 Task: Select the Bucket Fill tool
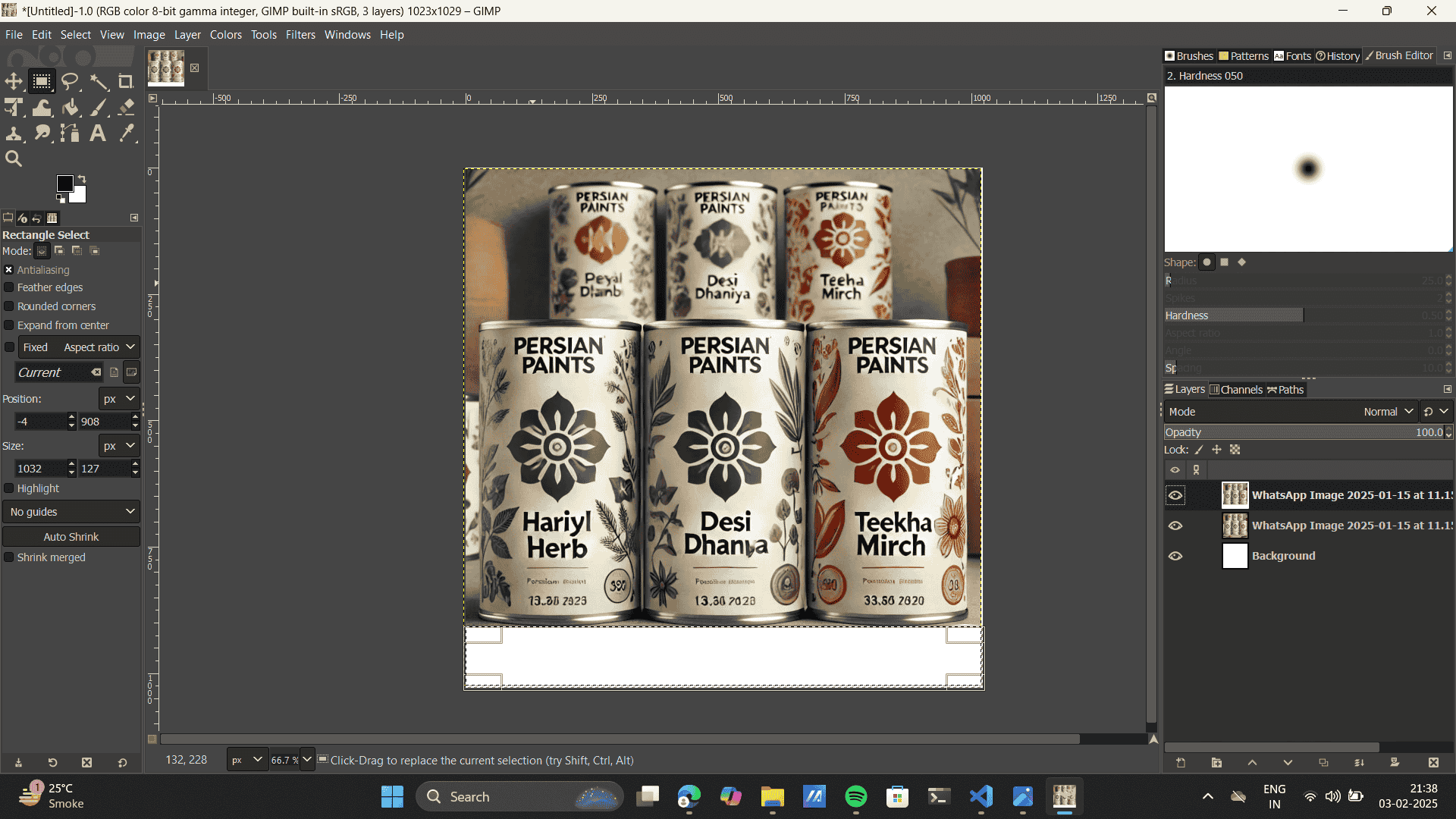71,108
